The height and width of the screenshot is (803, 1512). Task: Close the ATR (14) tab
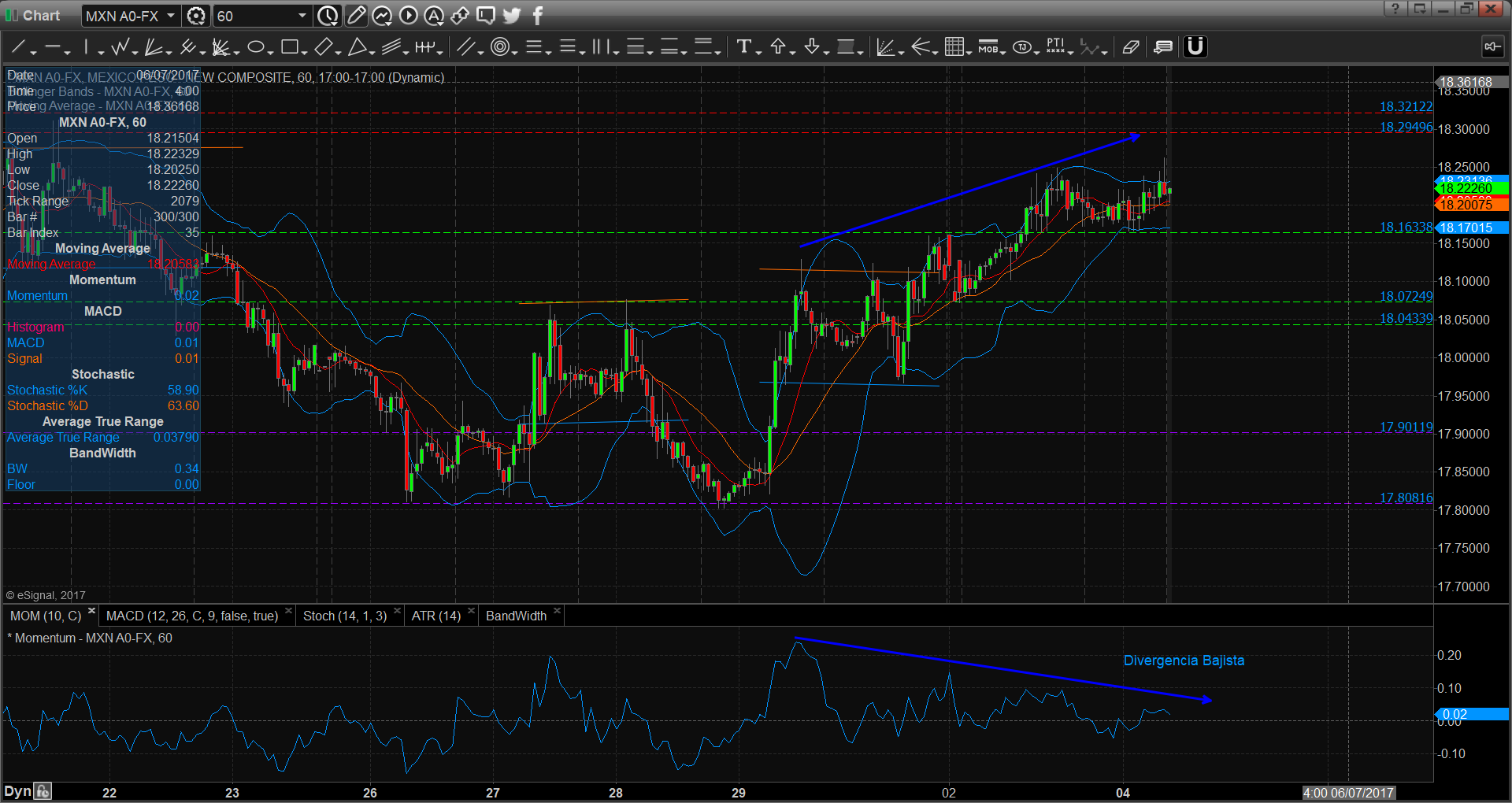471,611
